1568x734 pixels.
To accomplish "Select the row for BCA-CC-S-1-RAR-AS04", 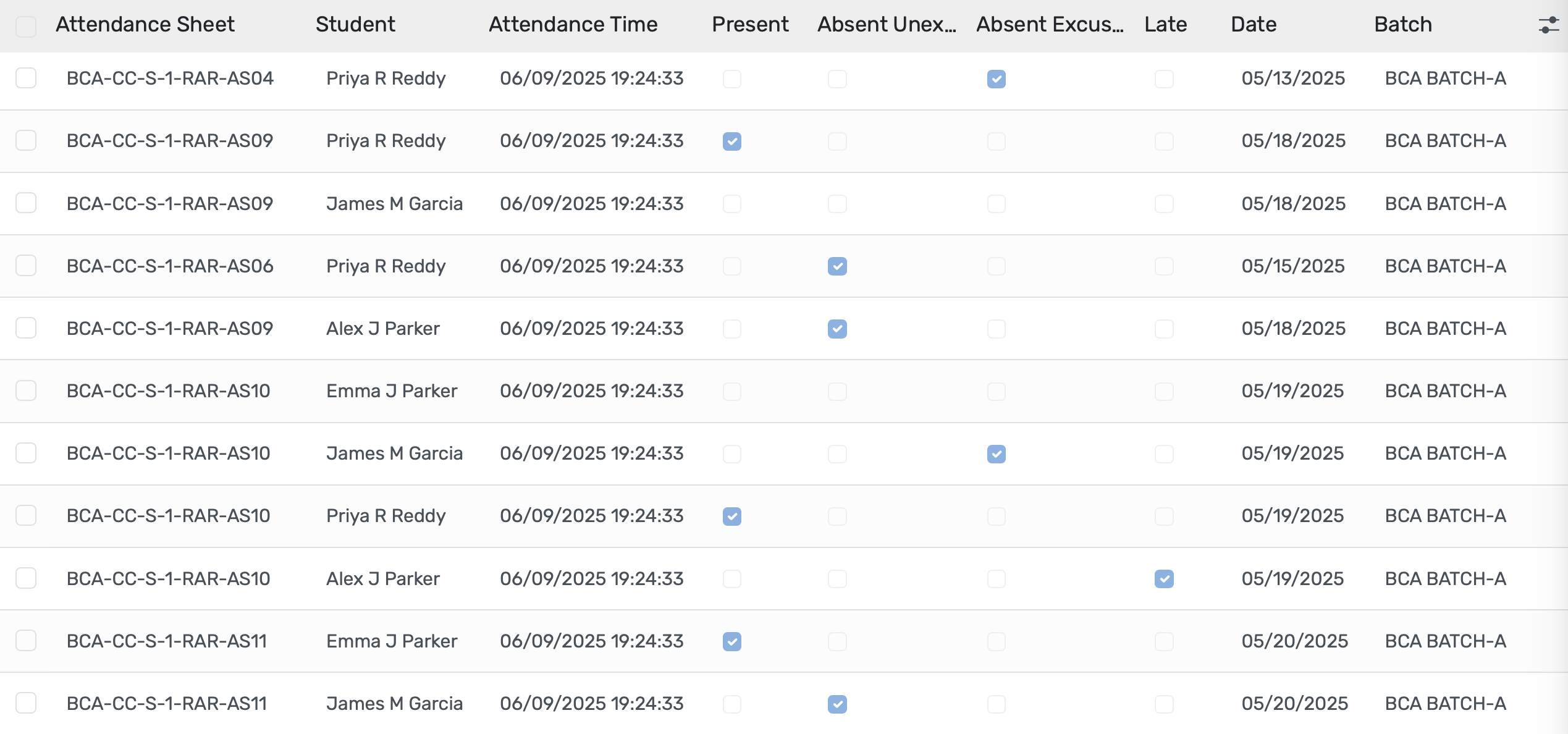I will click(x=25, y=78).
